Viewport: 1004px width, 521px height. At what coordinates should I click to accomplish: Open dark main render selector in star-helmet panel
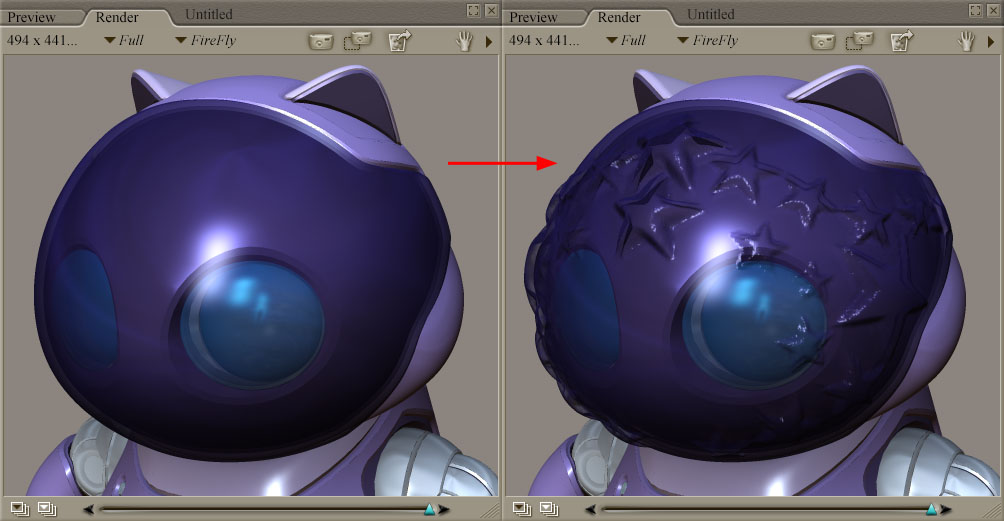coord(522,509)
